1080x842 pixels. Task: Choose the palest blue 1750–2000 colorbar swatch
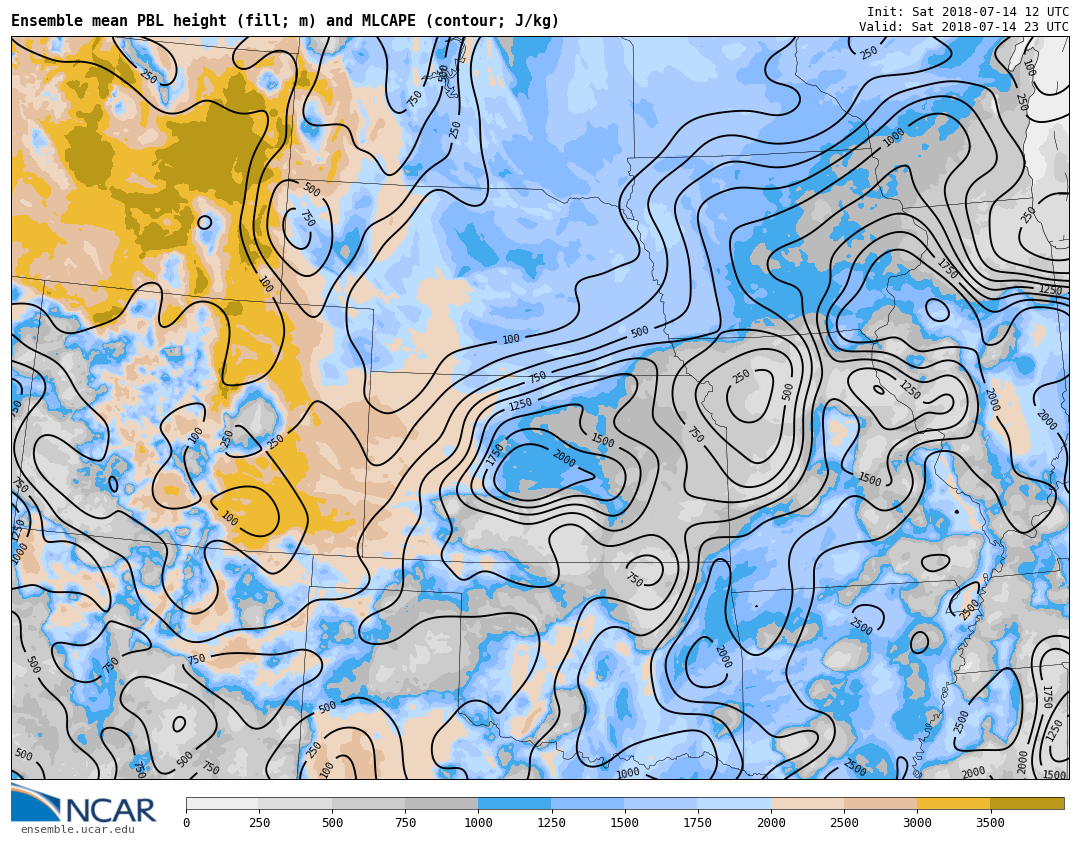[734, 803]
